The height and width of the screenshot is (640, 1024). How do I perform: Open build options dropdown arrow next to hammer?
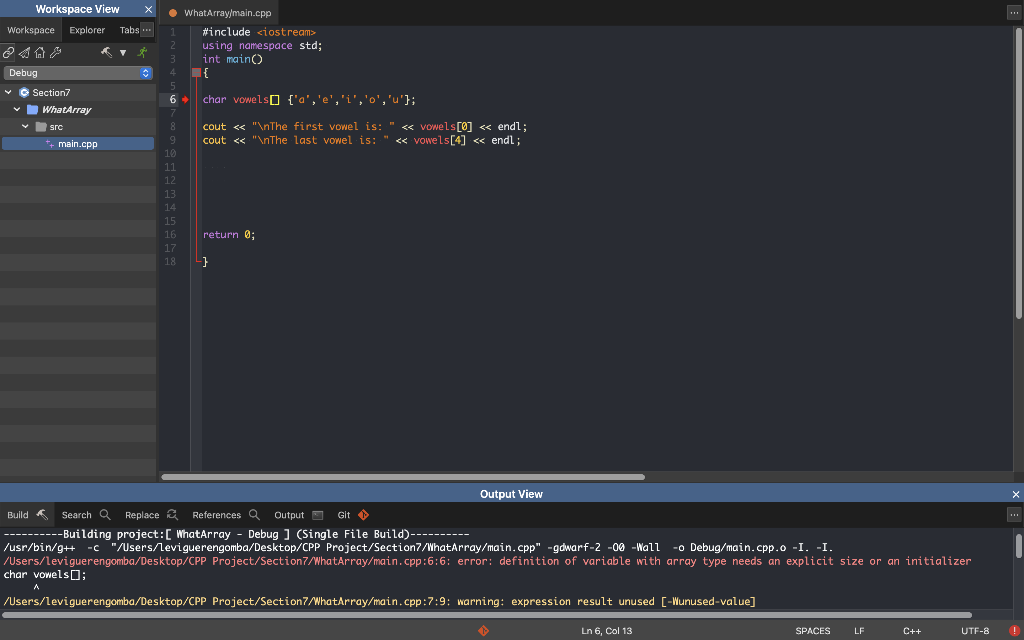[123, 53]
